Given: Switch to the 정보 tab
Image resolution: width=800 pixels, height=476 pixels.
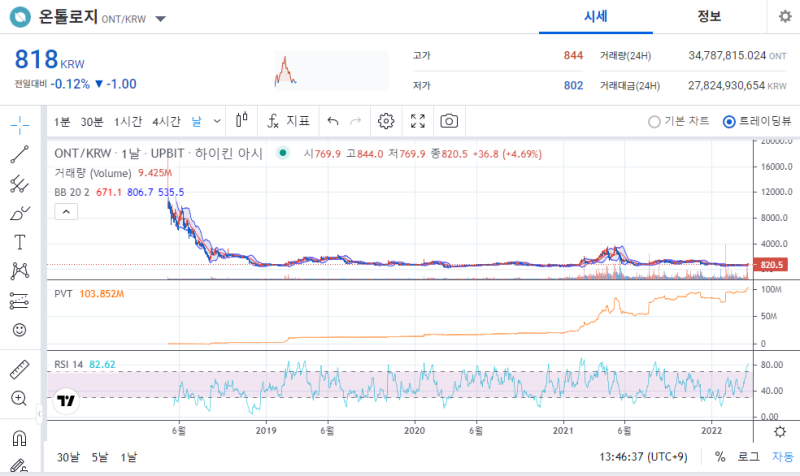Looking at the screenshot, I should coord(709,17).
